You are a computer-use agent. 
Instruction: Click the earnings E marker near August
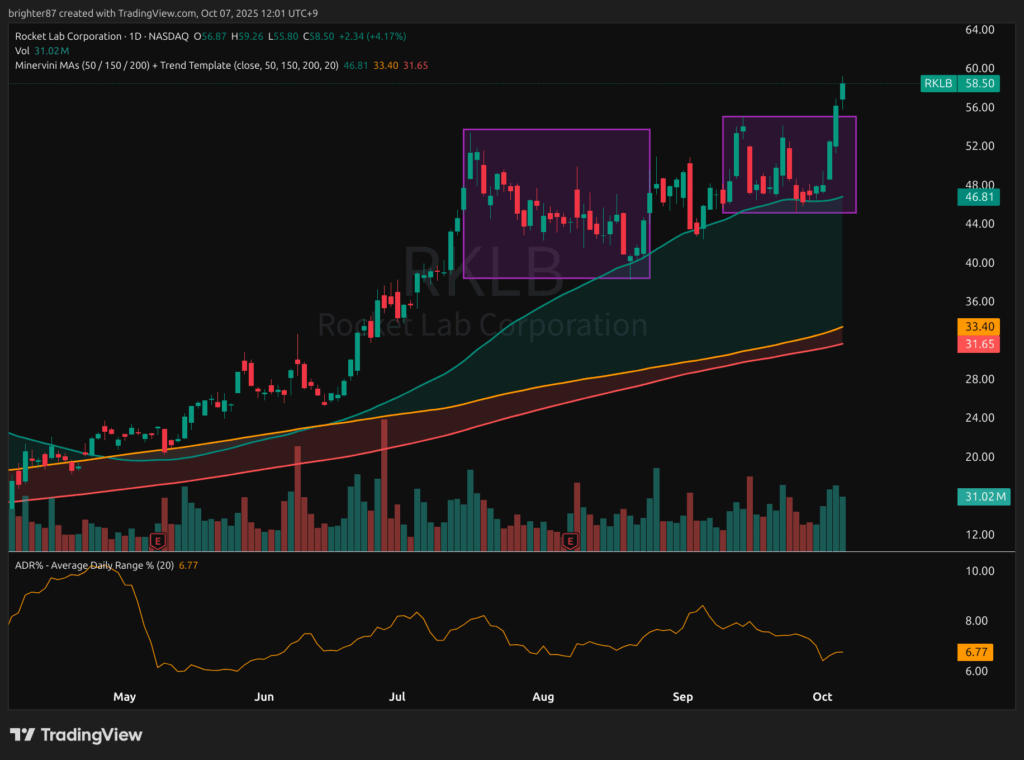(571, 541)
